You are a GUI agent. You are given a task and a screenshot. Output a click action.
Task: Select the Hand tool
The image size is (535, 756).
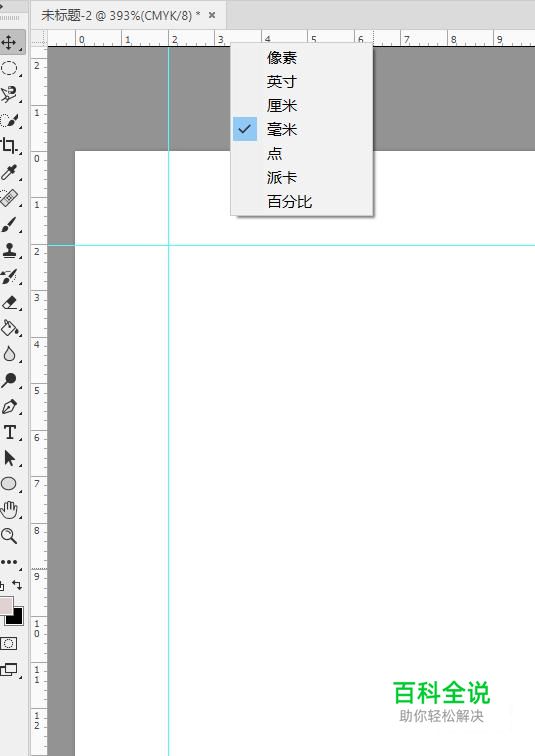coord(10,510)
